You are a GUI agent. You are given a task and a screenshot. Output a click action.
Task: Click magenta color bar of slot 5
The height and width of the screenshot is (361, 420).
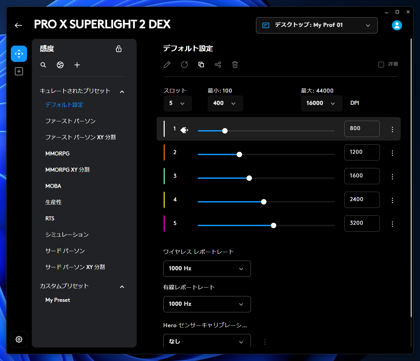[164, 223]
